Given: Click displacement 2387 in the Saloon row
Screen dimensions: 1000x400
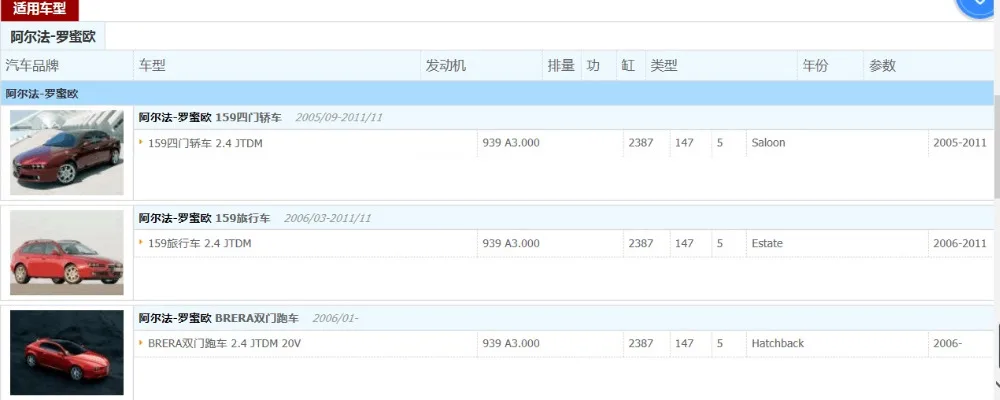Looking at the screenshot, I should (640, 143).
